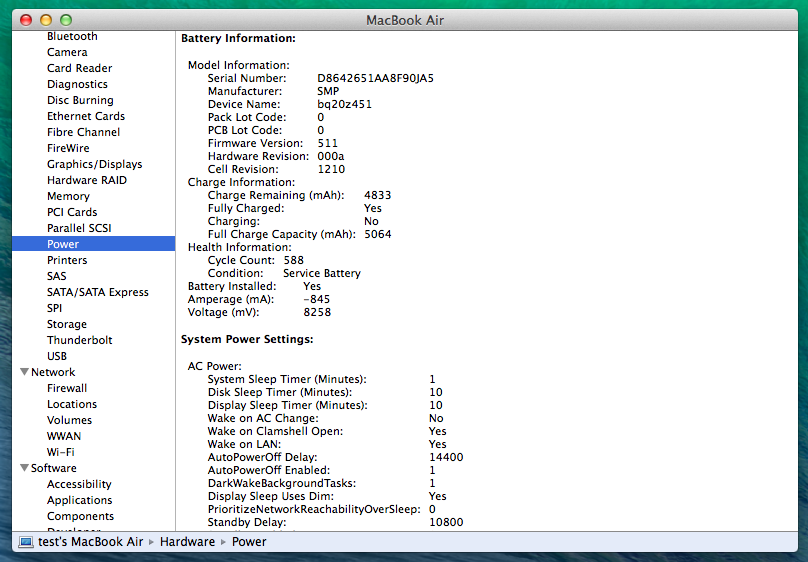Viewport: 808px width, 562px height.
Task: Select Camera in the sidebar
Action: (67, 52)
